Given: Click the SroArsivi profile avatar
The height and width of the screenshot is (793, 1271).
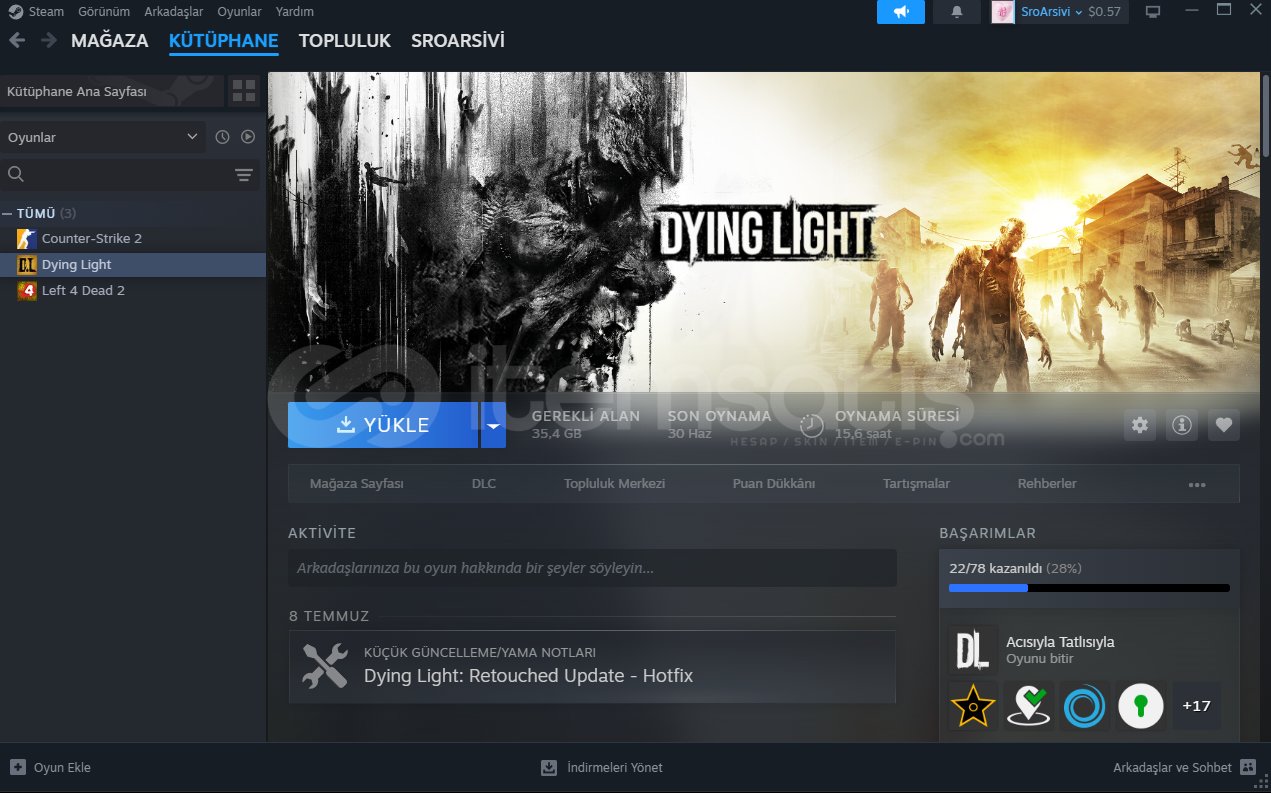Looking at the screenshot, I should (x=1003, y=12).
